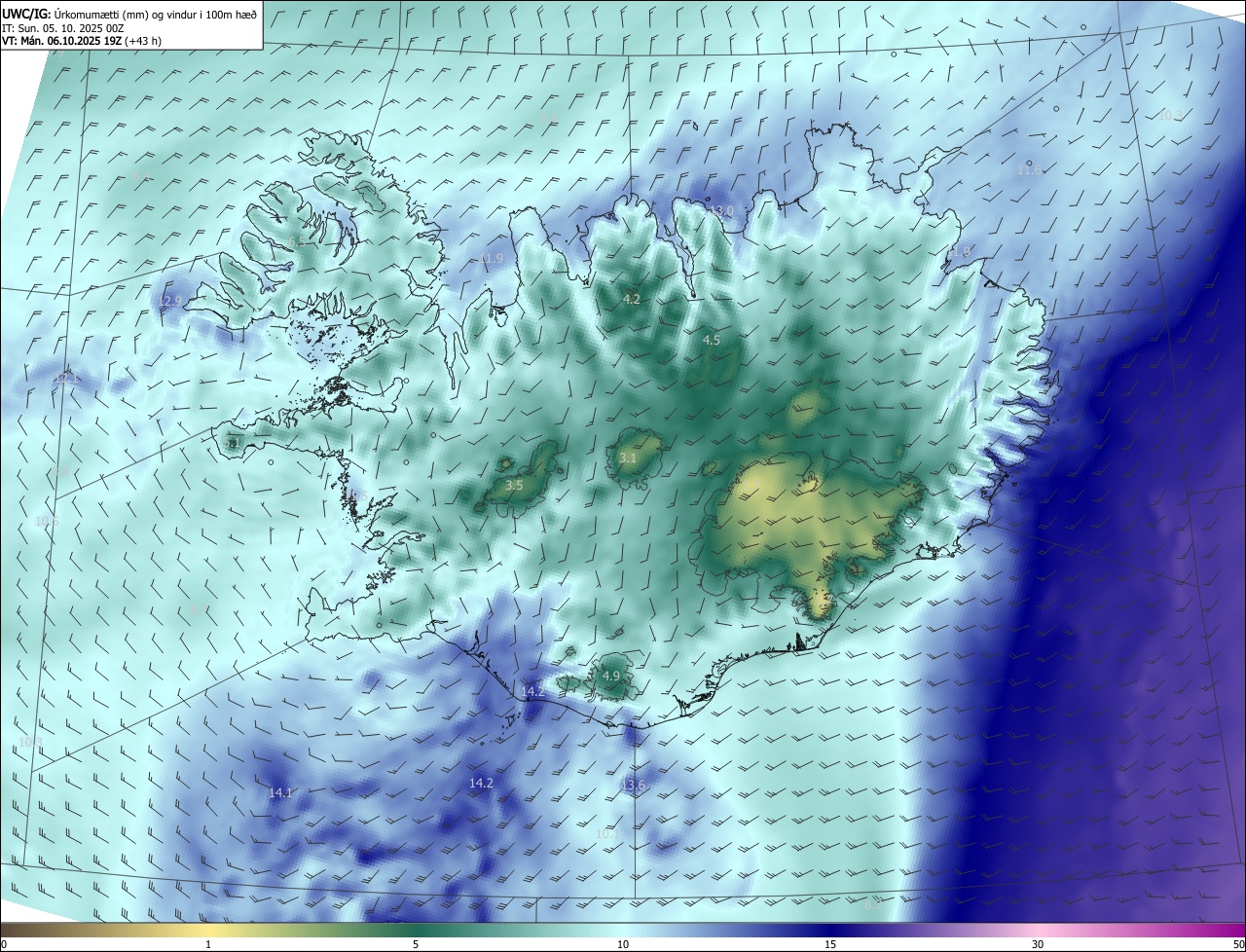This screenshot has width=1246, height=952.
Task: Click the 4.9 value label
Action: click(611, 676)
